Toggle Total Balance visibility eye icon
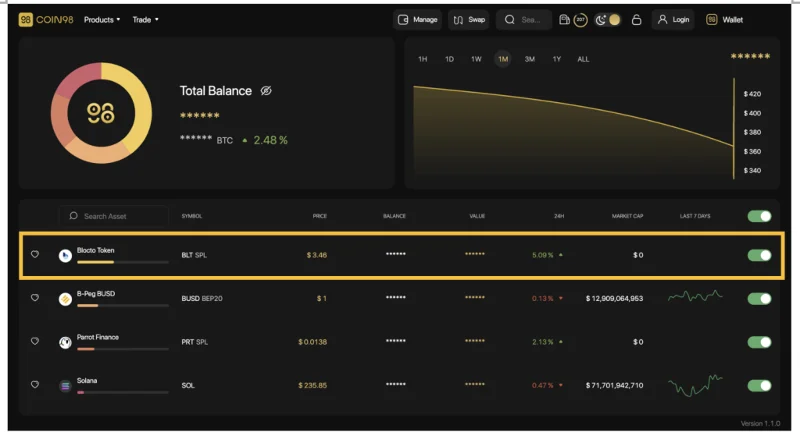This screenshot has height=439, width=800. point(266,91)
